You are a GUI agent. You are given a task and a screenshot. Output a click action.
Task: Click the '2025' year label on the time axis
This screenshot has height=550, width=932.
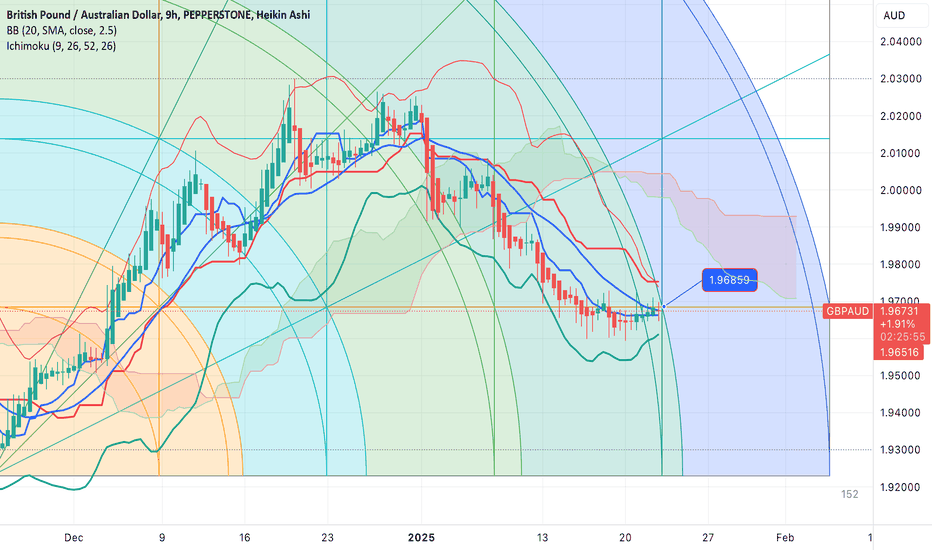point(421,538)
